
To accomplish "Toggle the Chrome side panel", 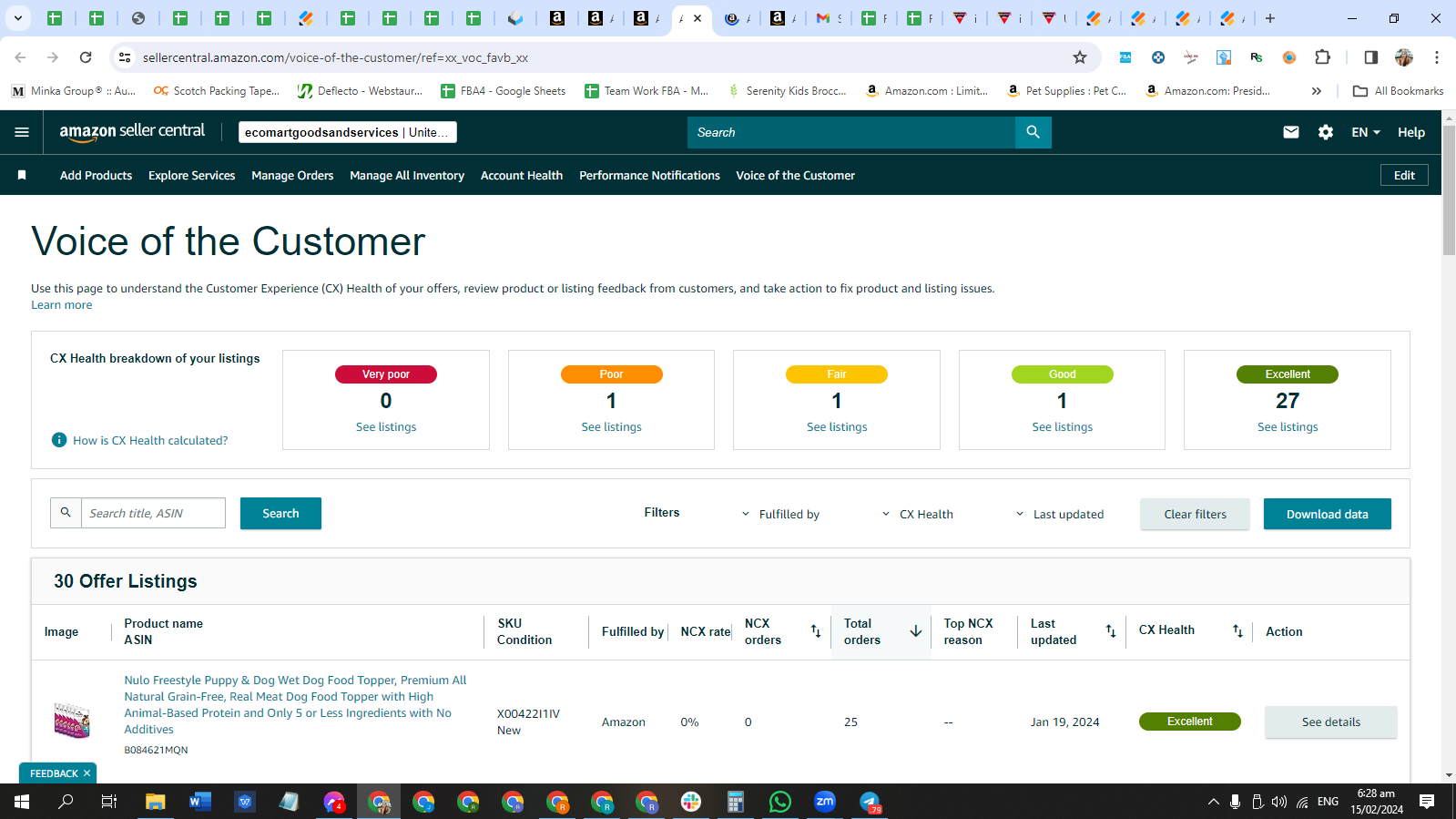I will pos(1371,57).
